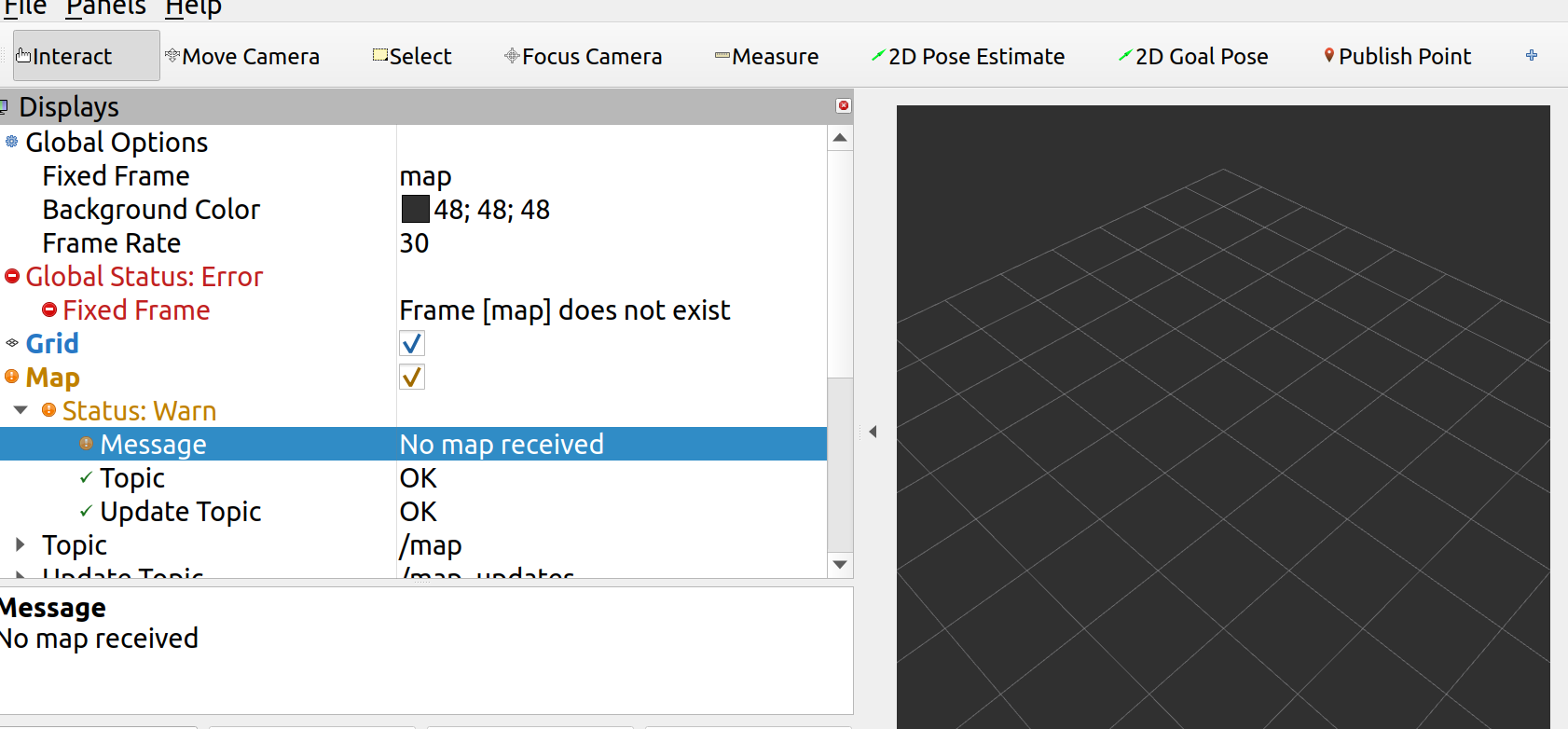The image size is (1568, 729).
Task: Click the Displays panel title
Action: click(x=69, y=106)
